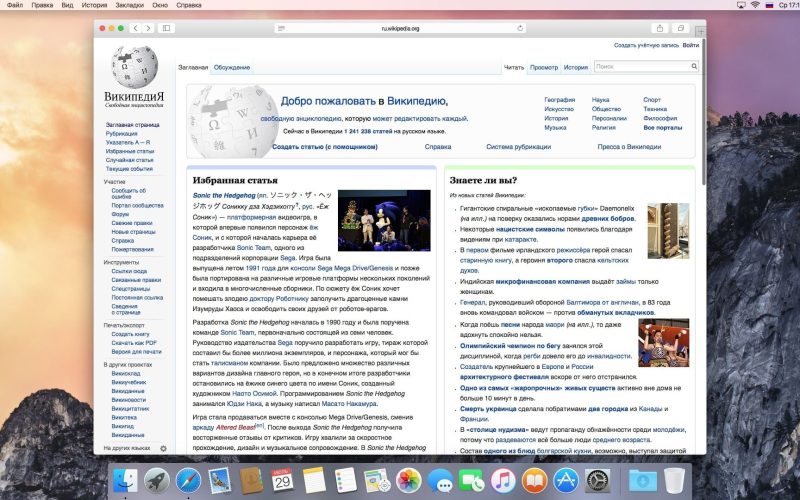The width and height of the screenshot is (800, 500).
Task: Open App Store icon in Dock
Action: coord(566,480)
